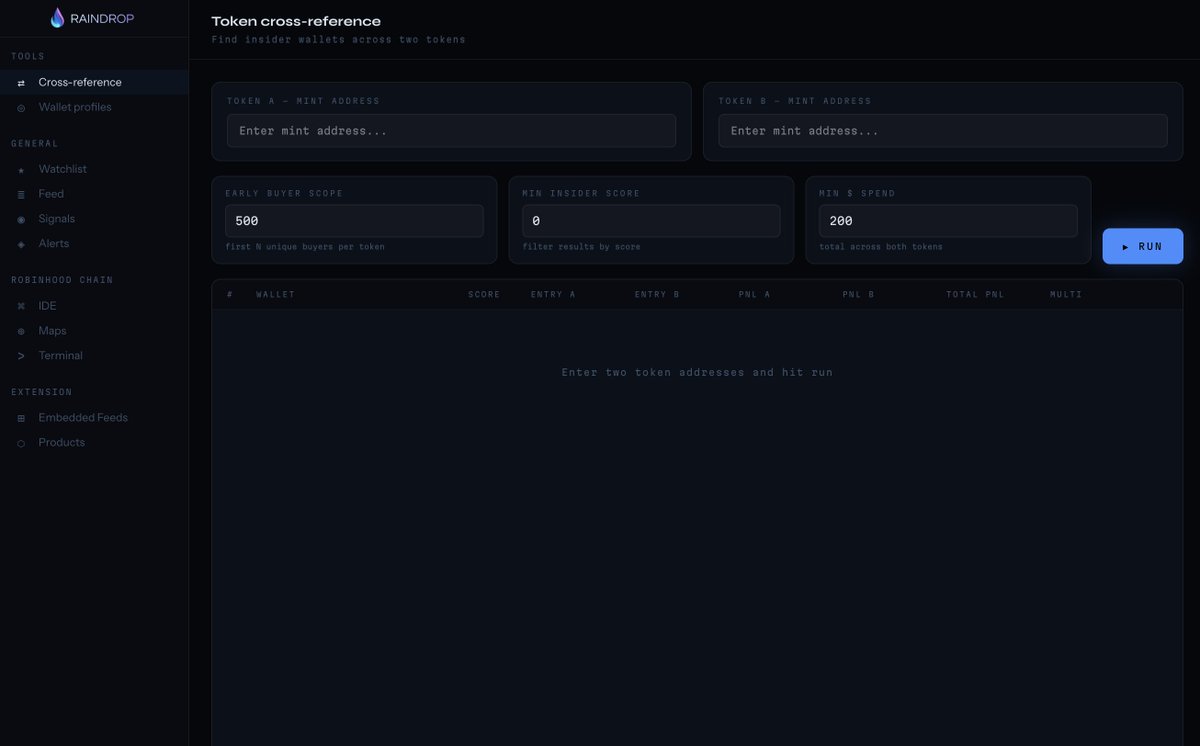Click the TOOLS section heading

pyautogui.click(x=28, y=57)
